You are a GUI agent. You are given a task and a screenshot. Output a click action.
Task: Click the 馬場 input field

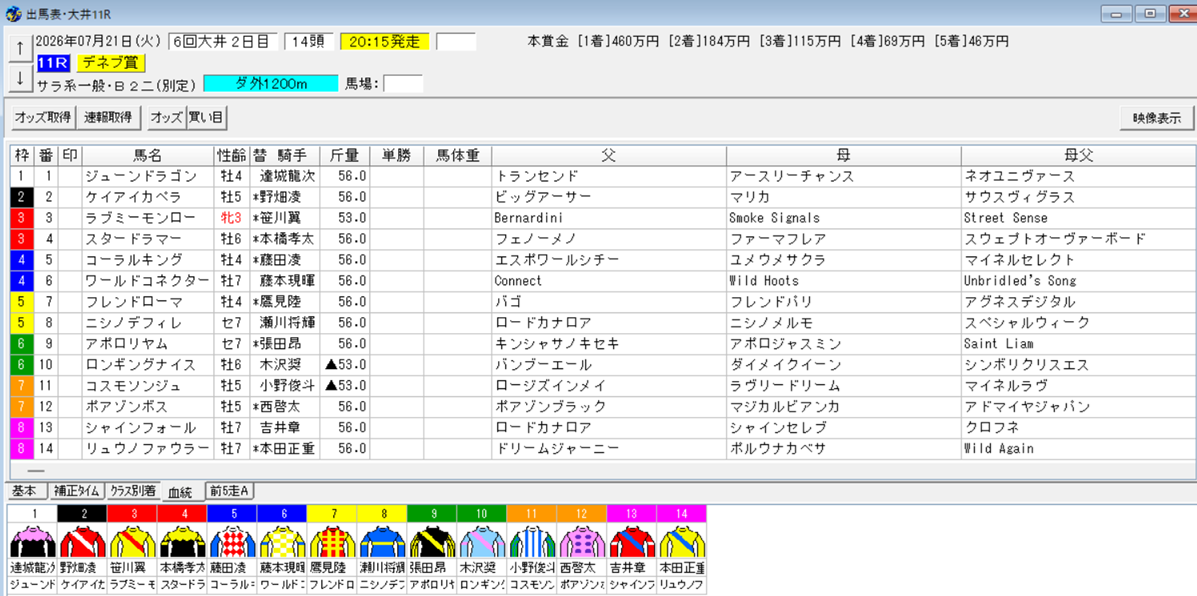click(403, 83)
